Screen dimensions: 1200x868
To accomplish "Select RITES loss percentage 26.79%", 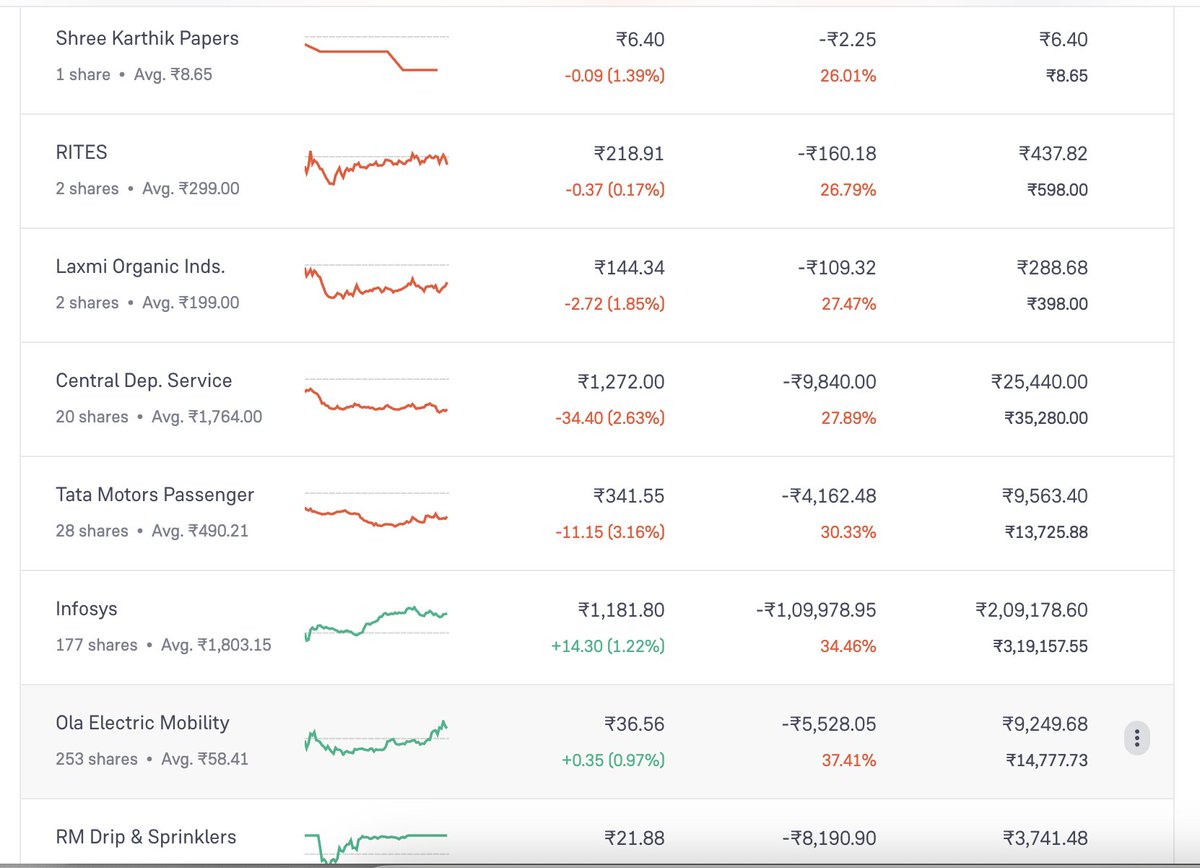I will point(849,190).
